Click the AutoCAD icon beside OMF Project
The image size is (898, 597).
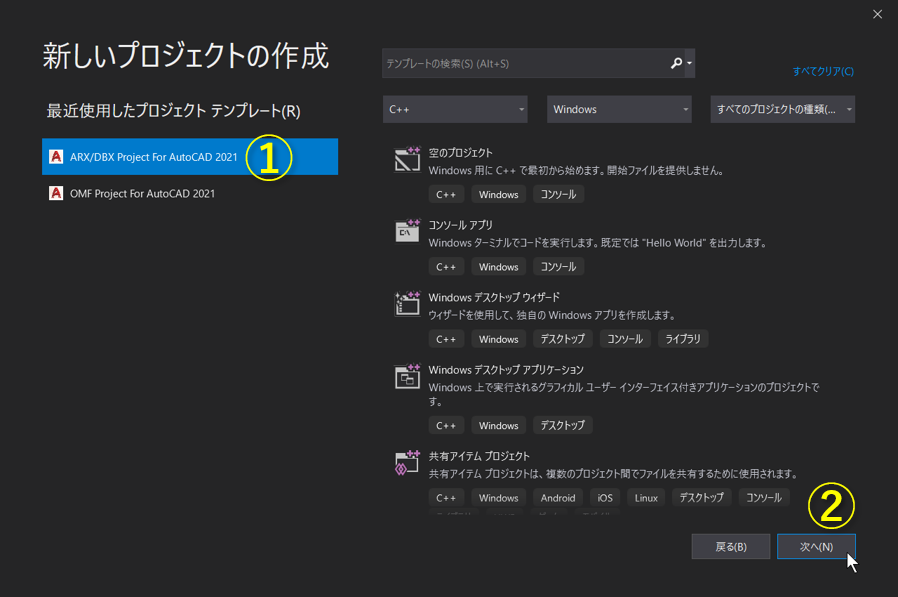(56, 193)
